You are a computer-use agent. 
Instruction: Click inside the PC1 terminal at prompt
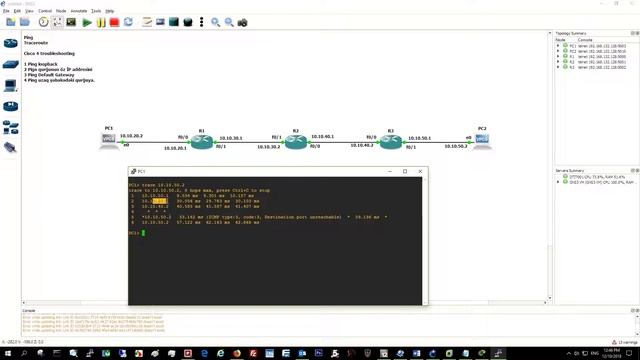[143, 233]
